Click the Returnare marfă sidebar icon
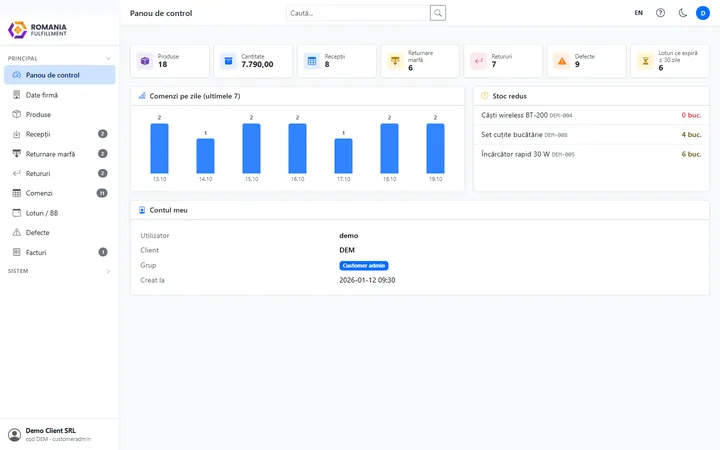 click(x=17, y=154)
